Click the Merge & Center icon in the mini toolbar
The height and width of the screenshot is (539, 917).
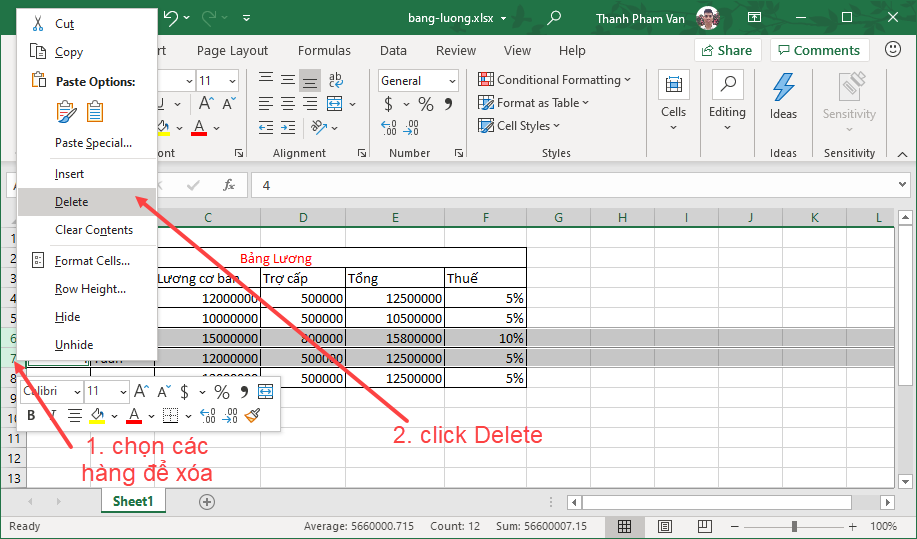click(266, 391)
